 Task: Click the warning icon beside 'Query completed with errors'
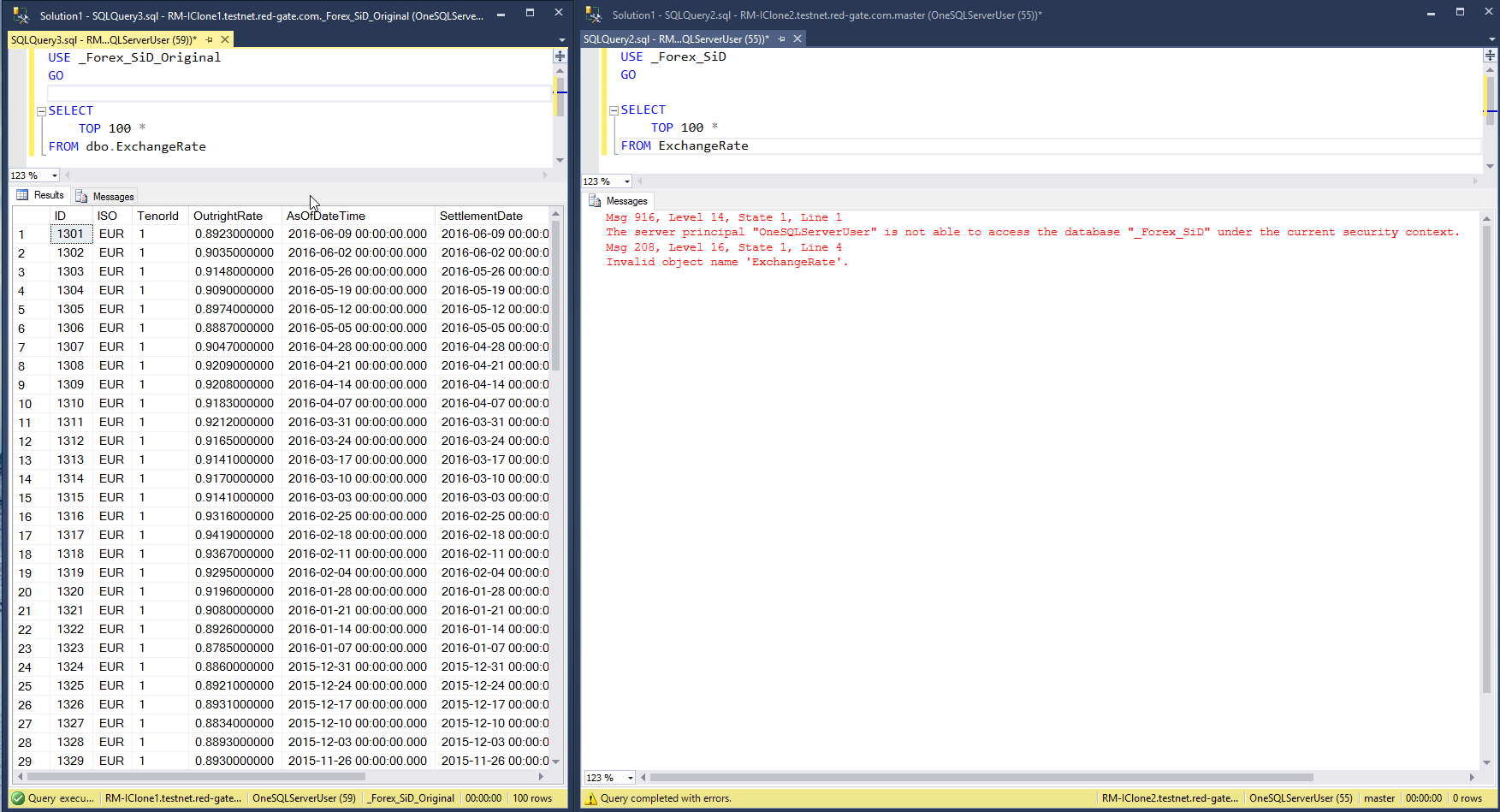click(x=591, y=797)
